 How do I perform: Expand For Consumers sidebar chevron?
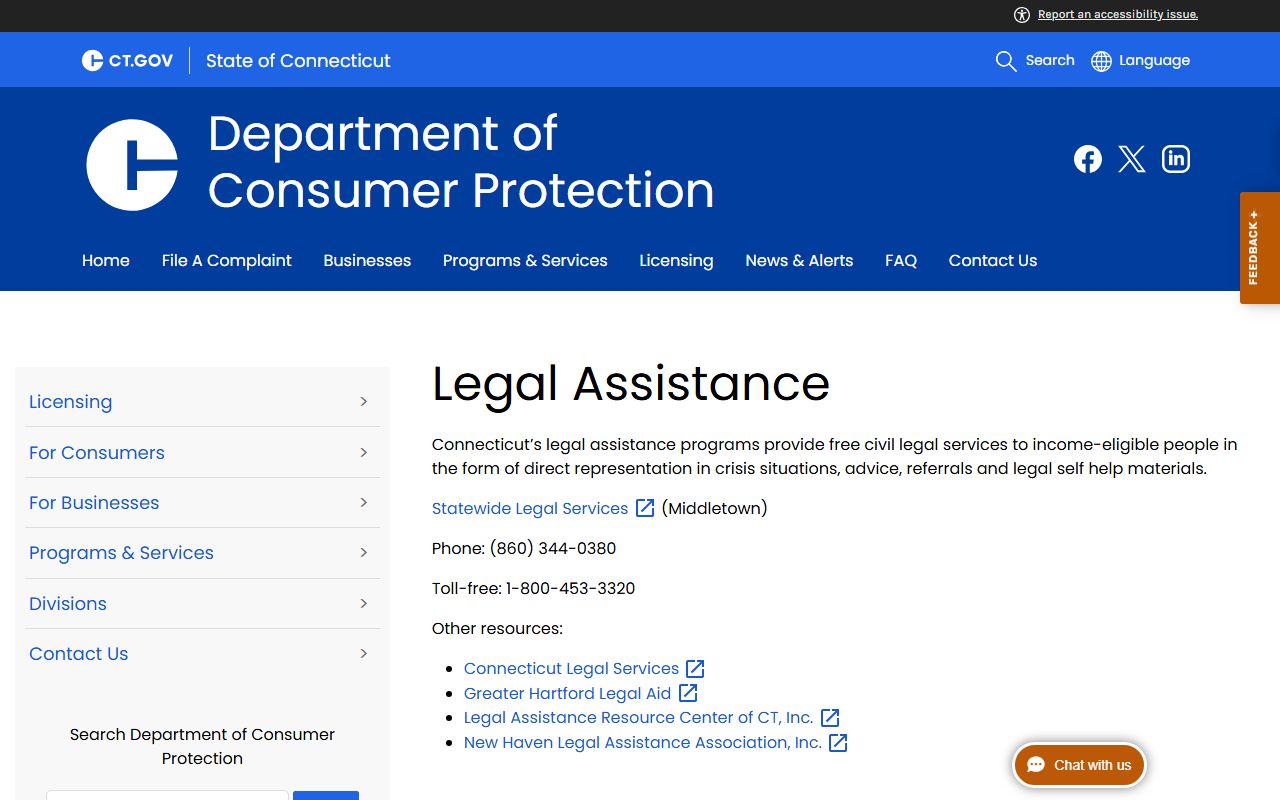364,452
